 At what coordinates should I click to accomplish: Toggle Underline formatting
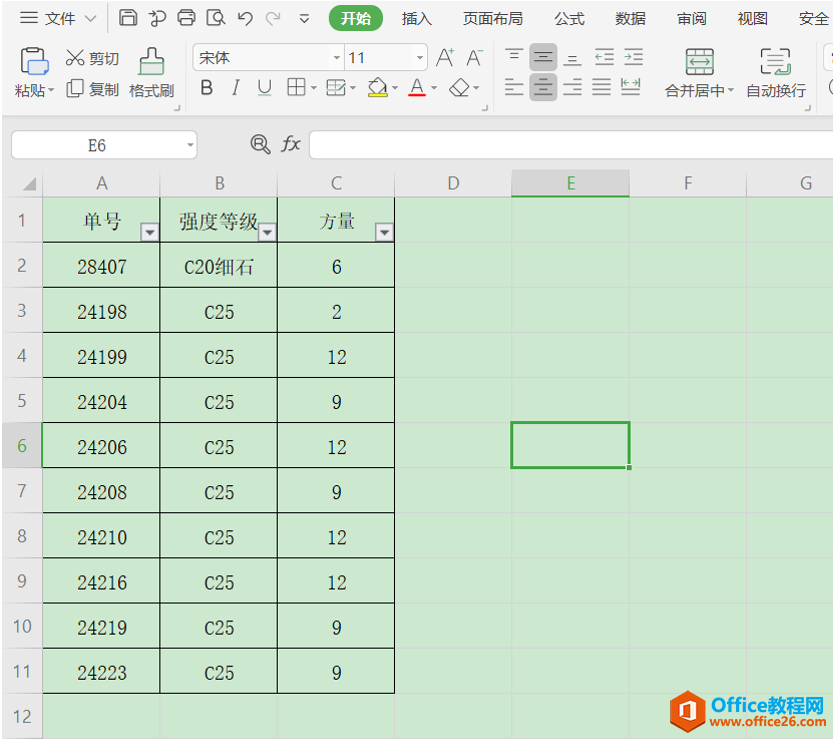point(264,87)
